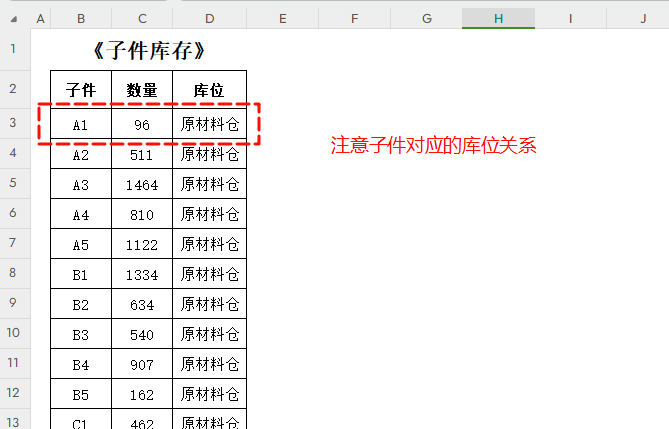This screenshot has width=669, height=429.
Task: Select cell containing A4
Action: coord(81,213)
